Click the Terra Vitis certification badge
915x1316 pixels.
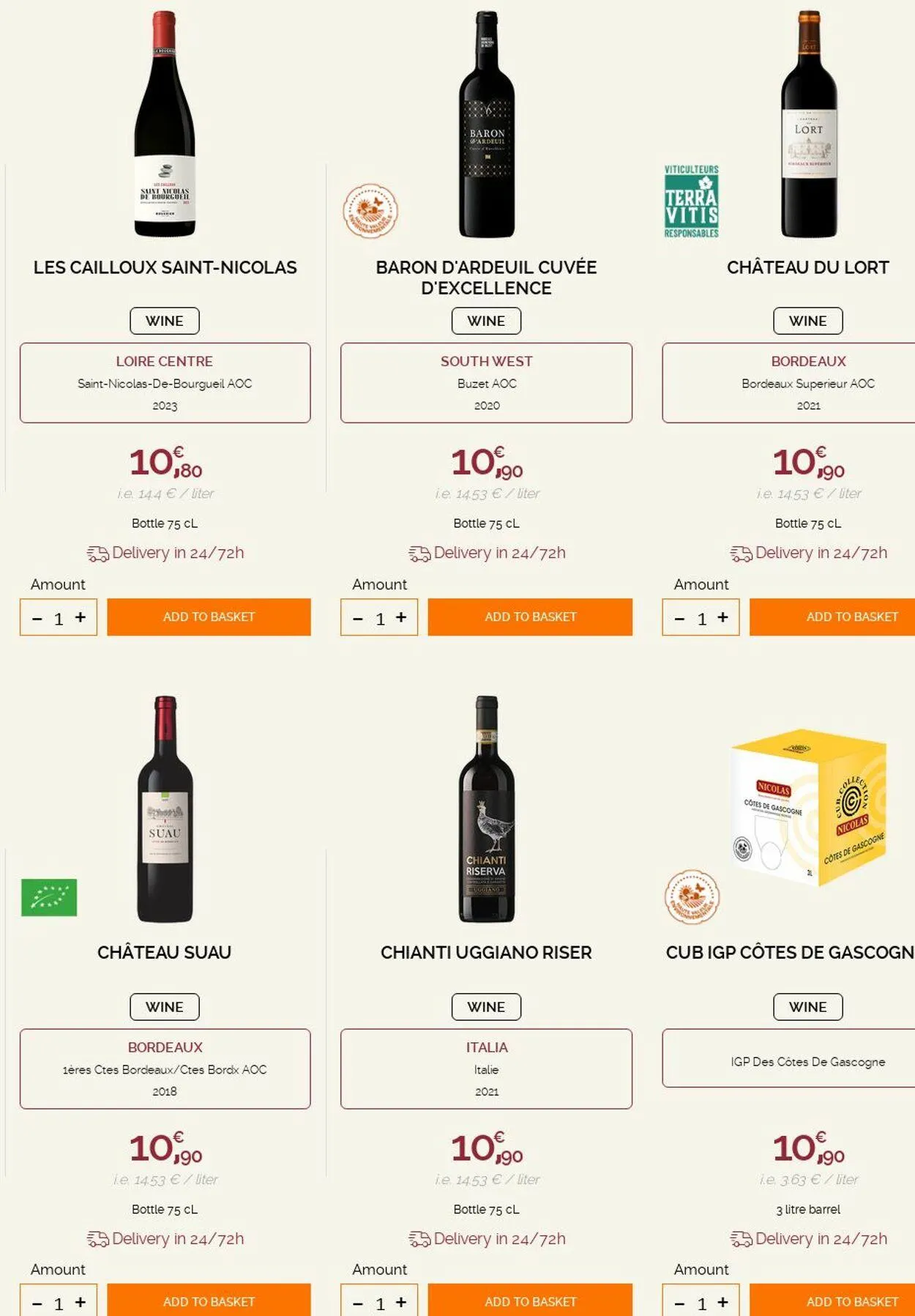pyautogui.click(x=691, y=201)
